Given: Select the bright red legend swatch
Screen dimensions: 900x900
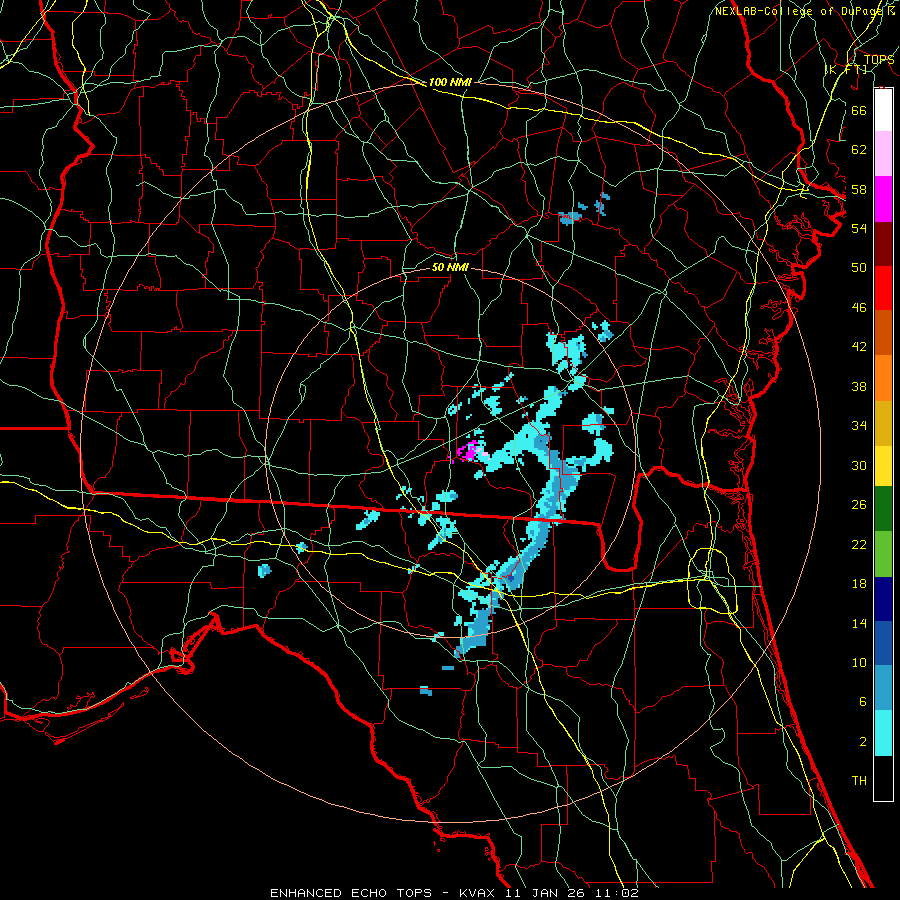Looking at the screenshot, I should point(883,288).
